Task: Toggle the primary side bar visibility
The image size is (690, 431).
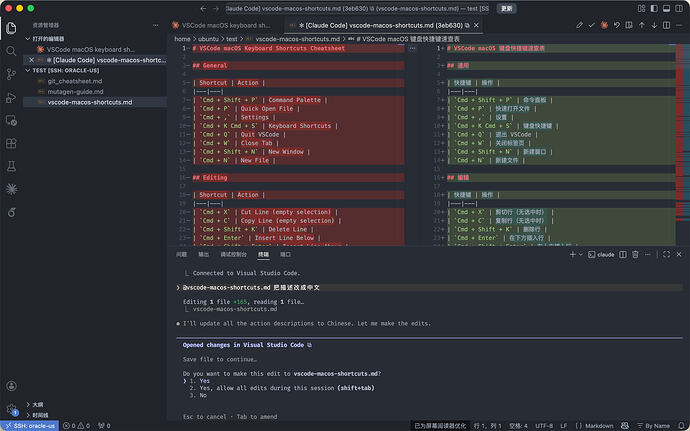Action: tap(654, 8)
